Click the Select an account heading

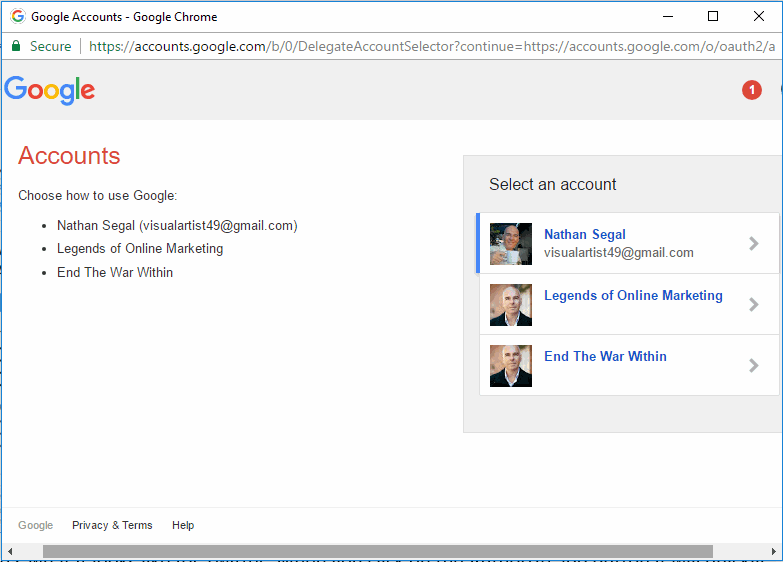coord(553,184)
